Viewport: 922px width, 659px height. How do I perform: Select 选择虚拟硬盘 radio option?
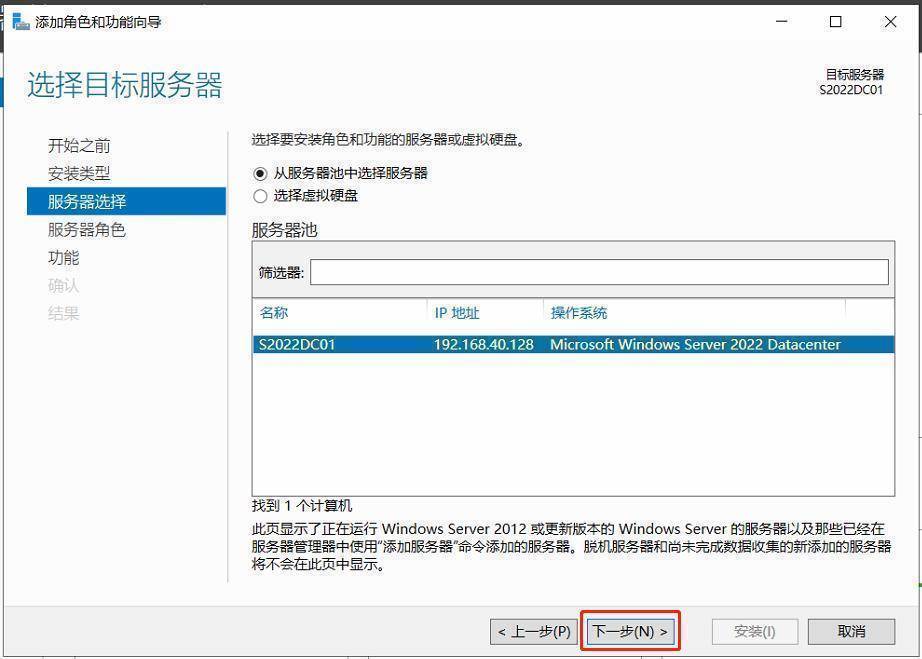pyautogui.click(x=260, y=196)
